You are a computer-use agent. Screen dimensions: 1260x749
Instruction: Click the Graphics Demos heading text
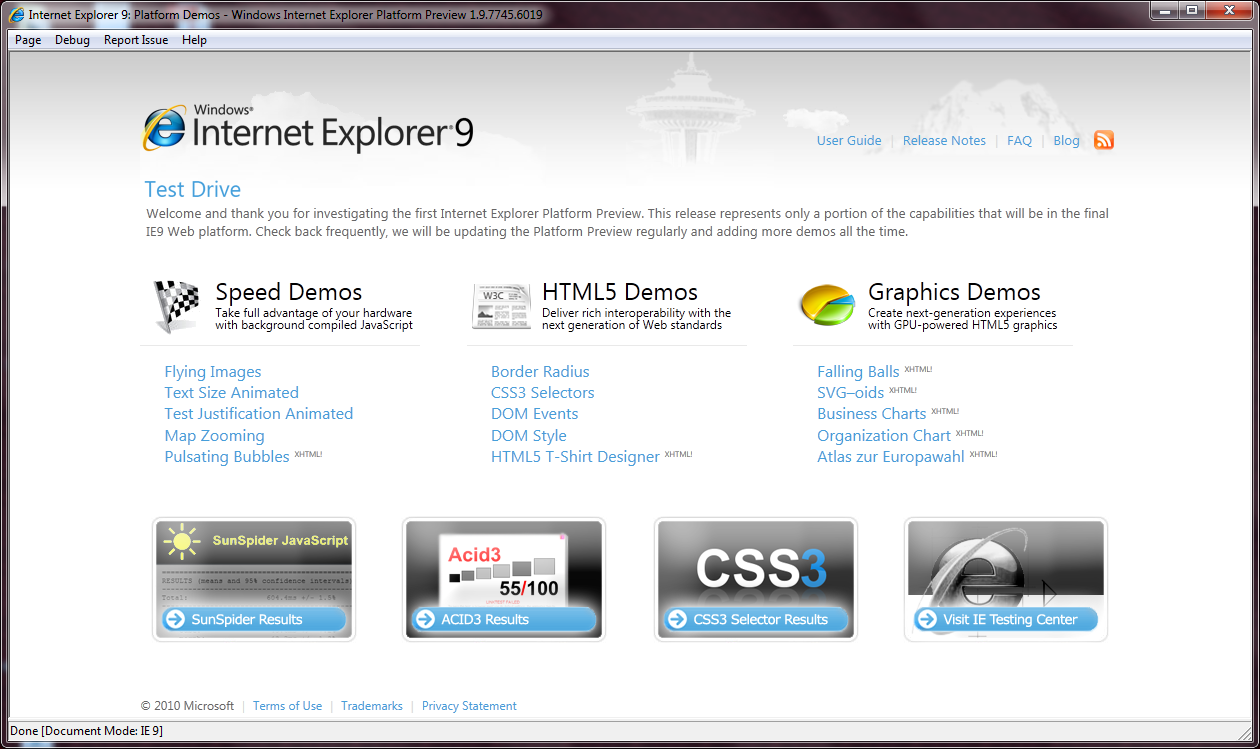(954, 292)
